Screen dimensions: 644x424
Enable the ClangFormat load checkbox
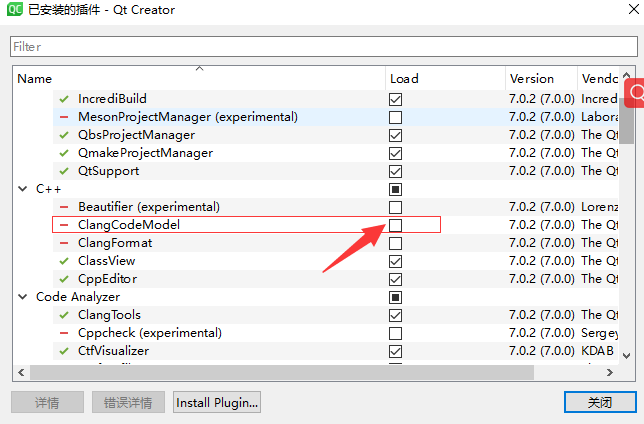click(396, 243)
